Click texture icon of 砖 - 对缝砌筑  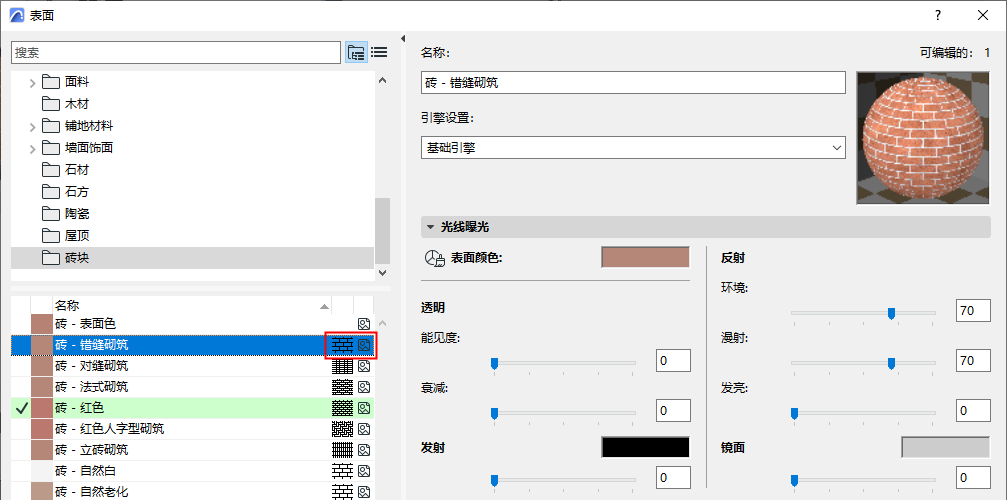pyautogui.click(x=364, y=366)
